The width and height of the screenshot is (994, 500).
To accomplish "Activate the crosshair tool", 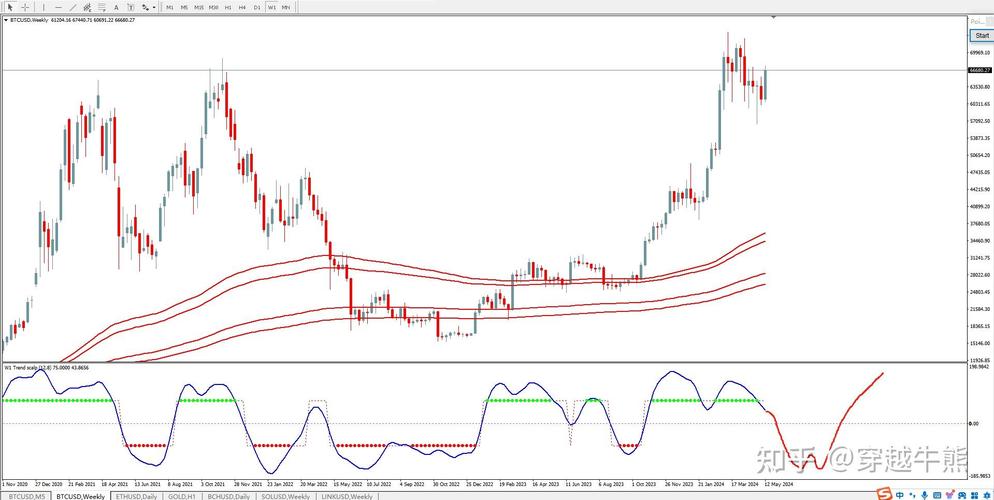I will [25, 7].
